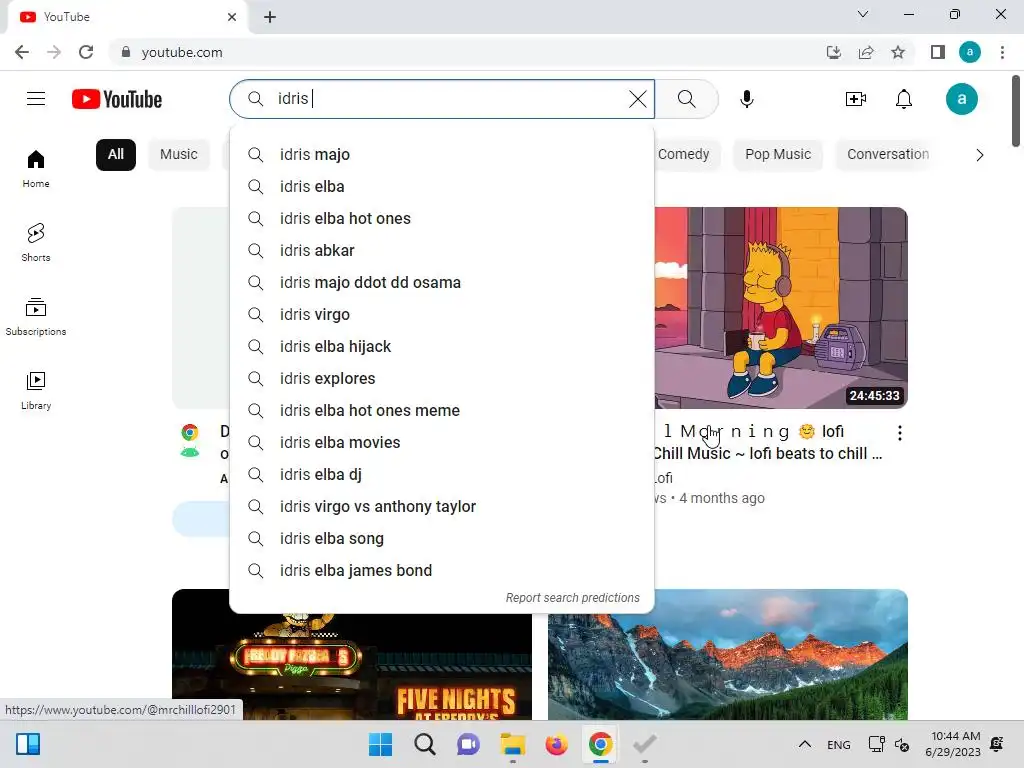Click the taskbar clock showing 10:44 AM
The width and height of the screenshot is (1024, 768).
[953, 744]
